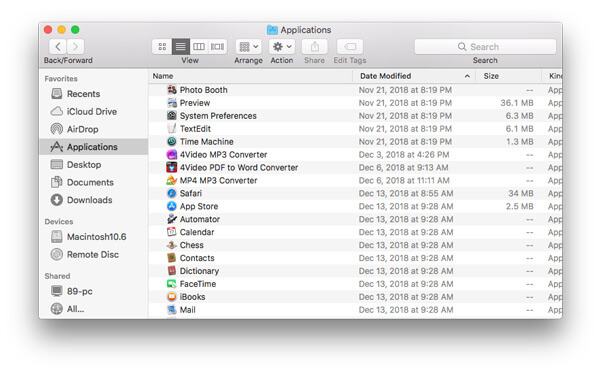
Task: Switch to icon view mode
Action: pos(162,47)
